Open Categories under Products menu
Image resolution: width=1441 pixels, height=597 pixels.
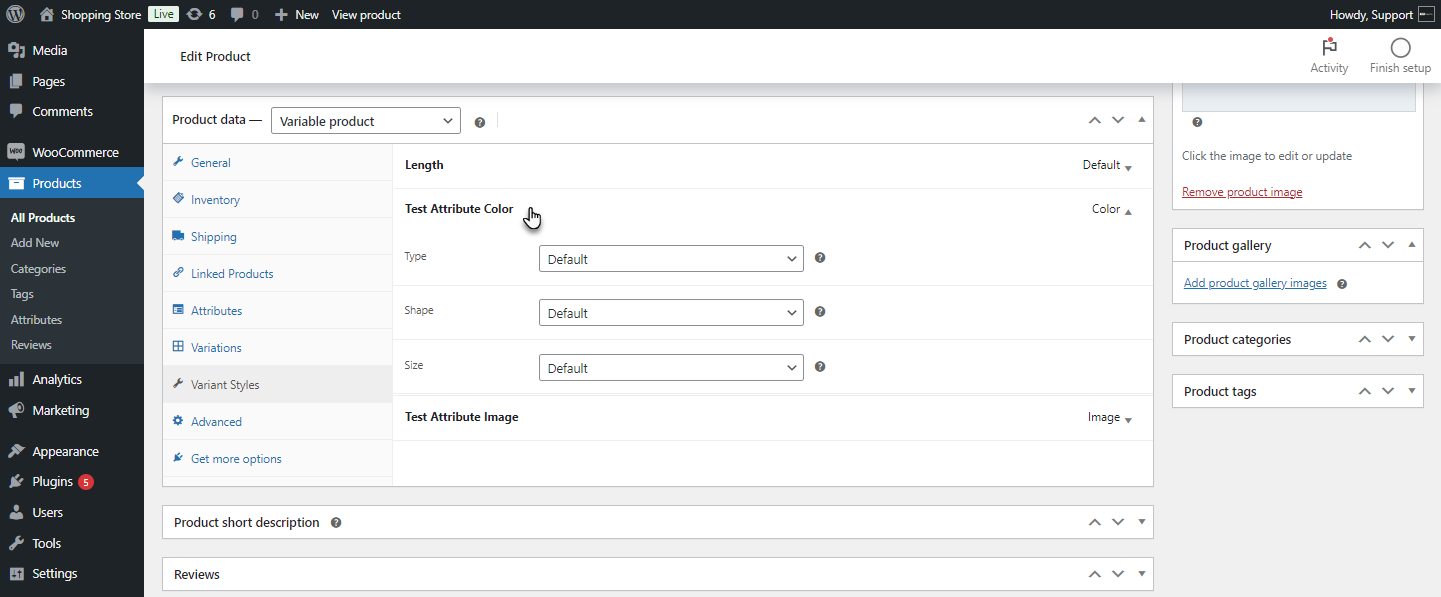tap(38, 269)
